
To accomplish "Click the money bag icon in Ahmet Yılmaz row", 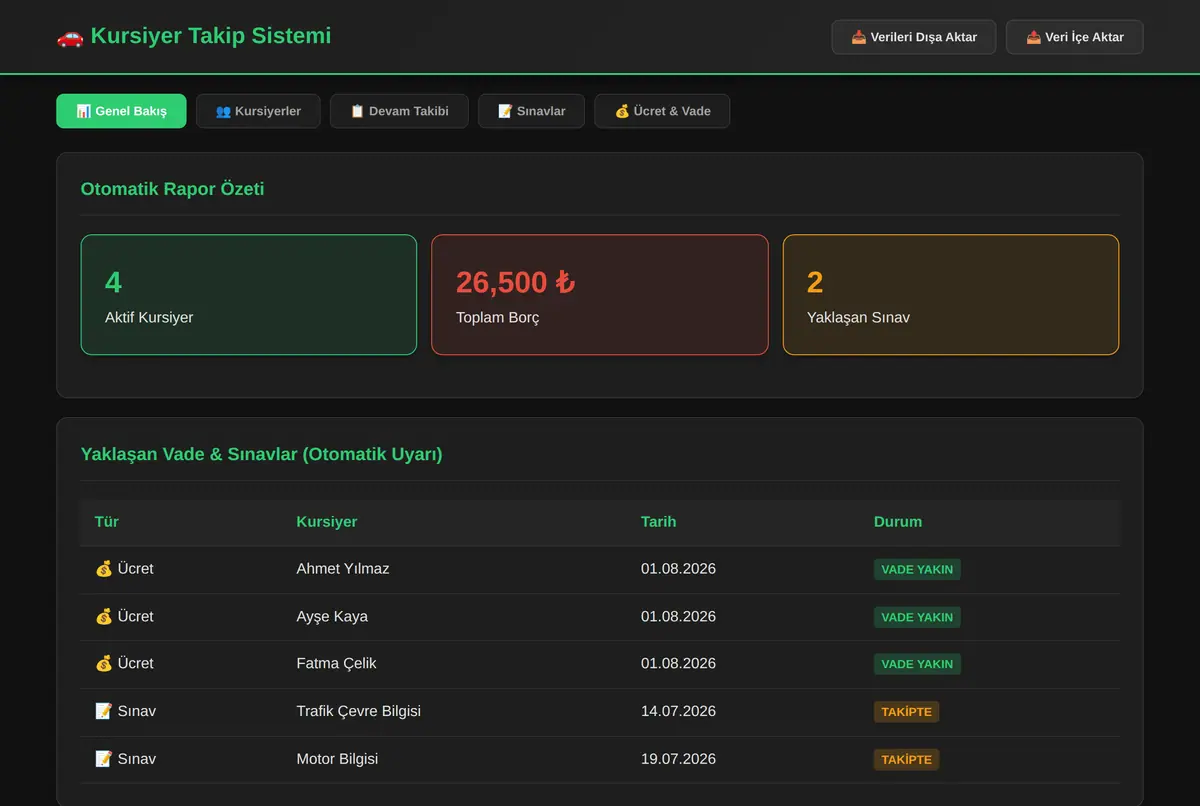I will click(104, 569).
